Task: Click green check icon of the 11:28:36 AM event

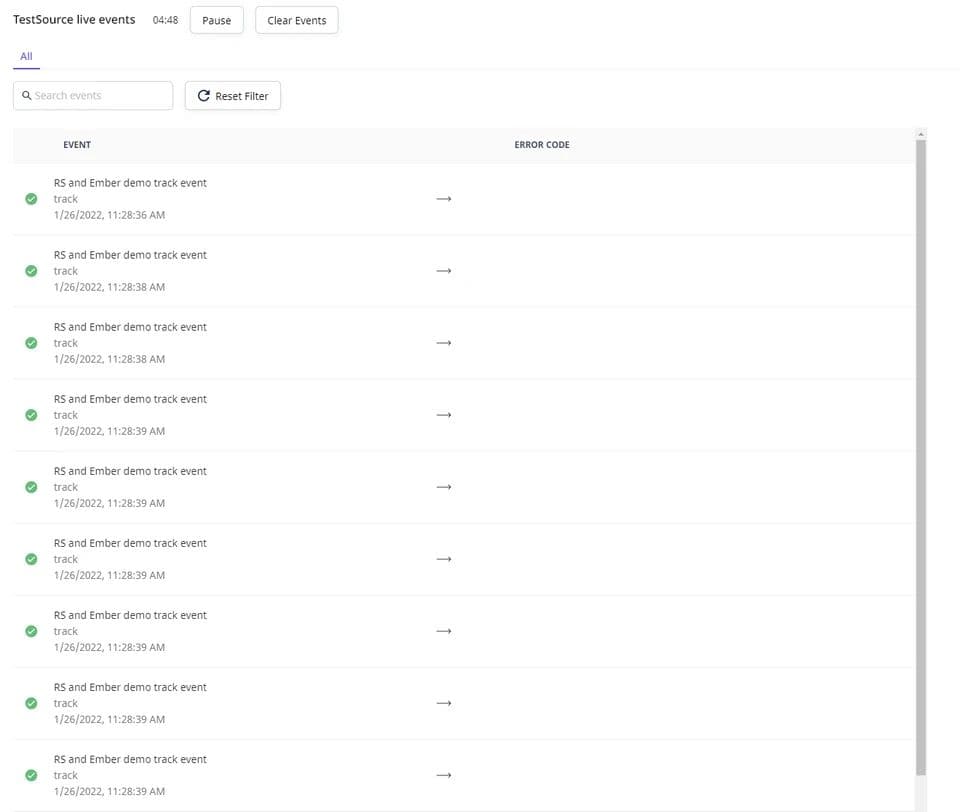Action: pos(31,199)
